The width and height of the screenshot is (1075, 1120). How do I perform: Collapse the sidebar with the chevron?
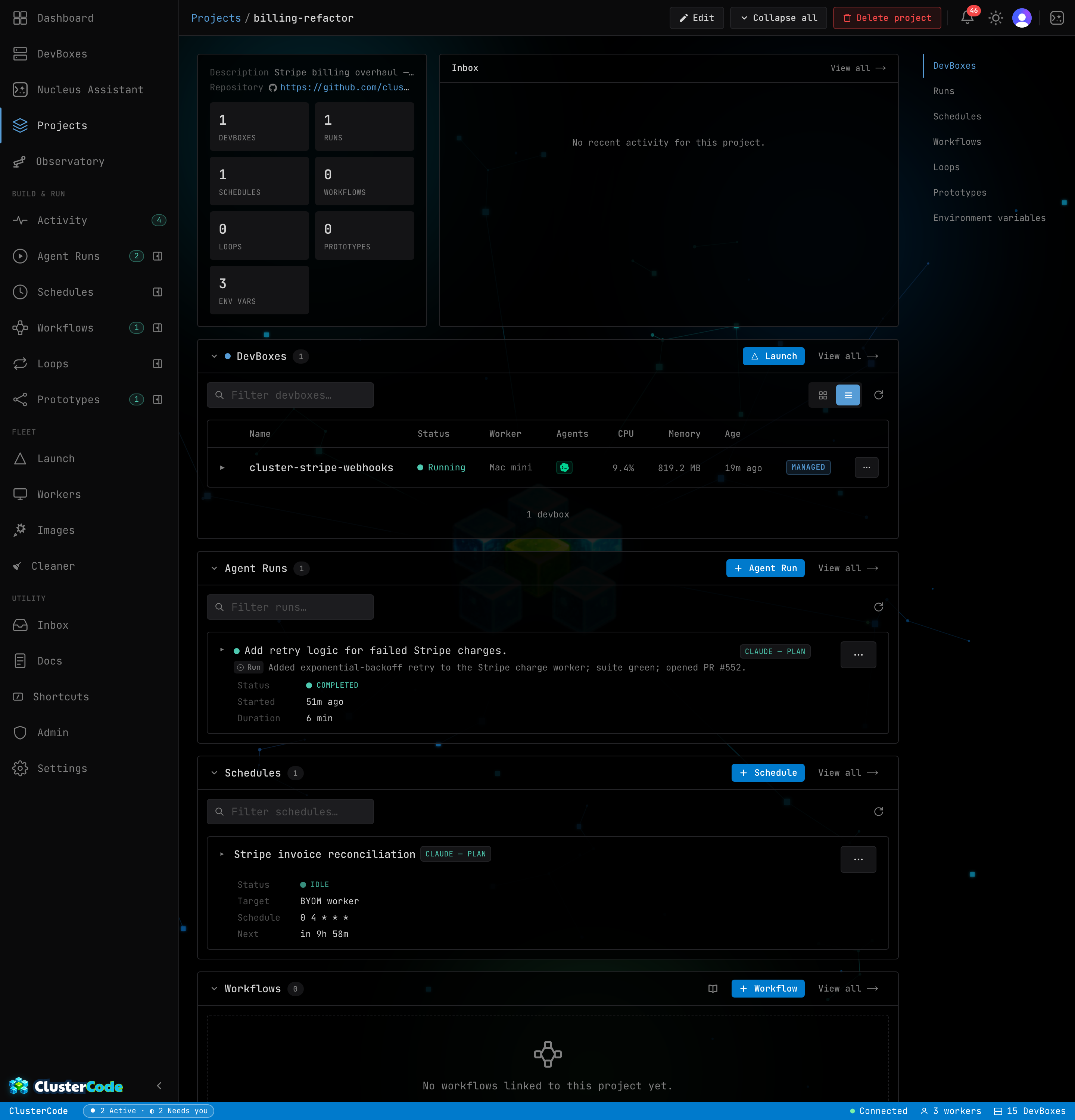(159, 1086)
